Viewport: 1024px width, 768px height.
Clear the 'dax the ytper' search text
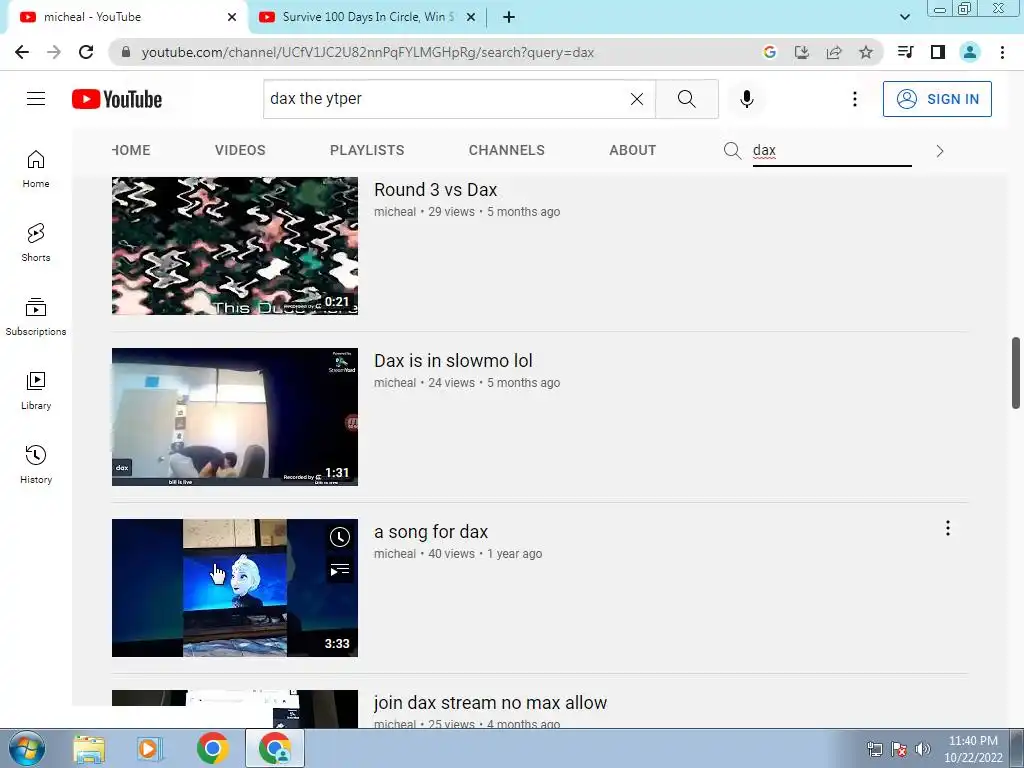(x=637, y=99)
